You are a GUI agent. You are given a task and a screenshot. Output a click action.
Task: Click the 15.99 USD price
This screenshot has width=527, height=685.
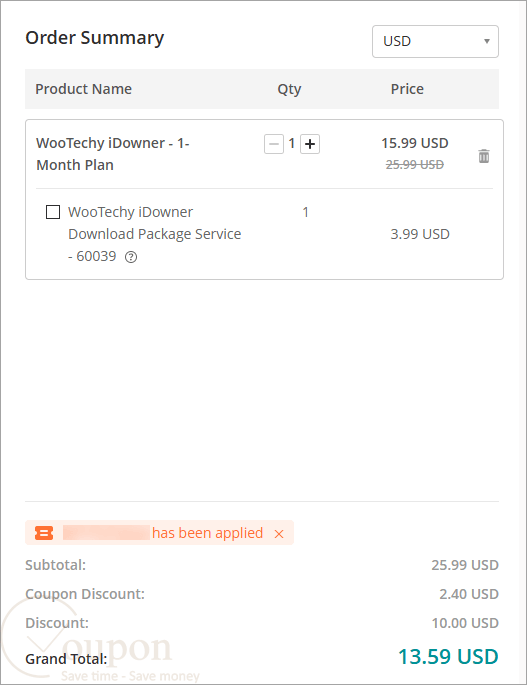click(415, 143)
